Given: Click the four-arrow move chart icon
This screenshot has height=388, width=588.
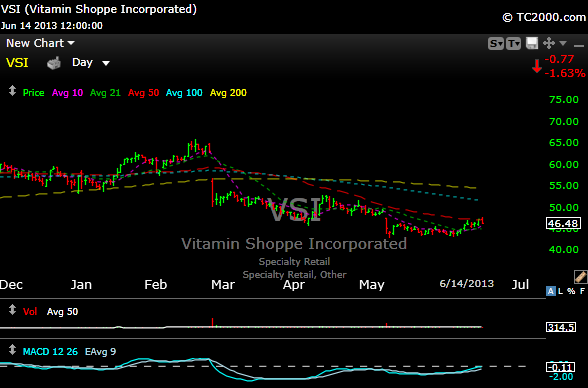Looking at the screenshot, I should pyautogui.click(x=549, y=43).
